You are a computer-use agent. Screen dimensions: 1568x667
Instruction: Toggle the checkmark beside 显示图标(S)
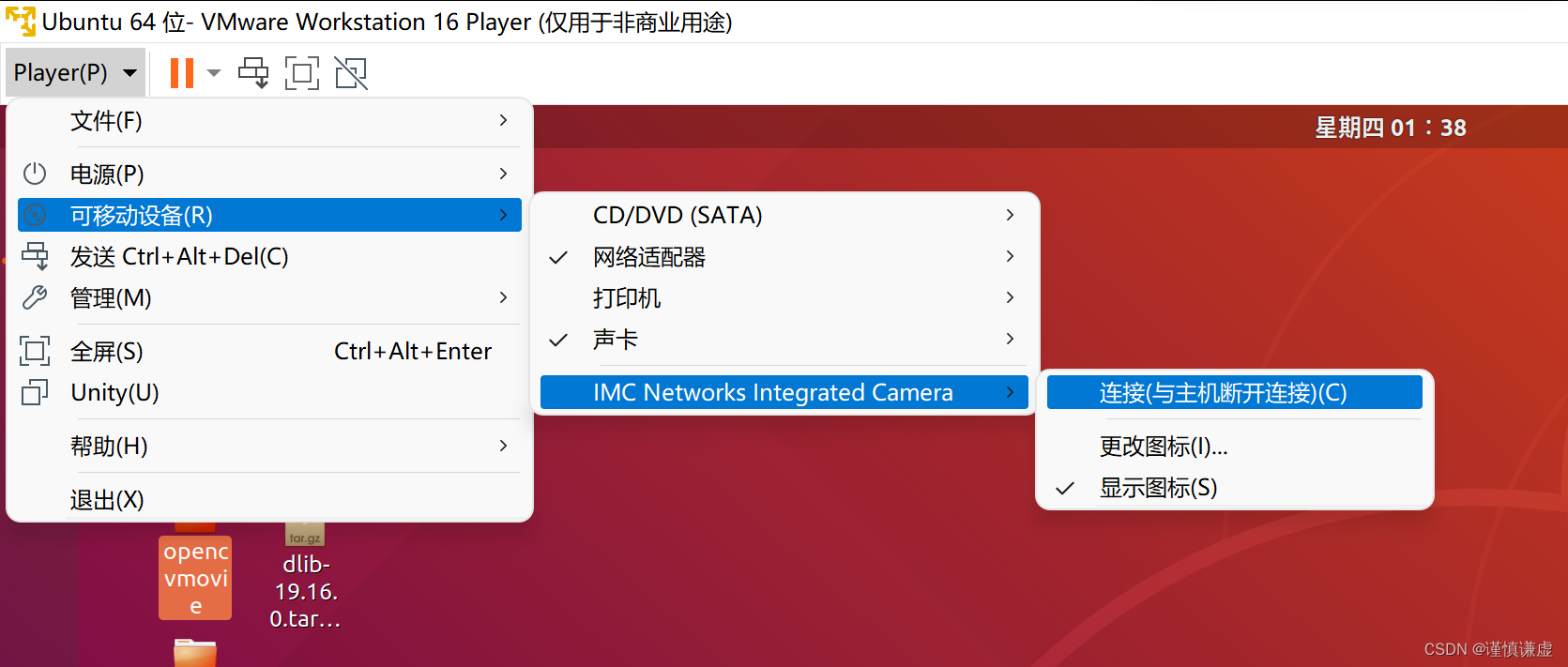pos(1065,488)
